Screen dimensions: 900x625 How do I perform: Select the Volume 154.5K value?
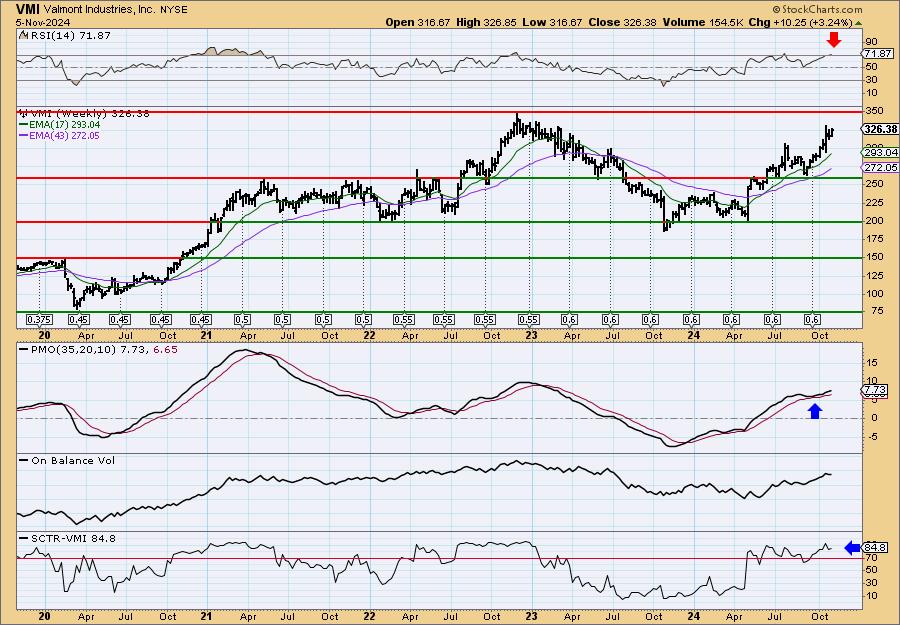tap(703, 22)
